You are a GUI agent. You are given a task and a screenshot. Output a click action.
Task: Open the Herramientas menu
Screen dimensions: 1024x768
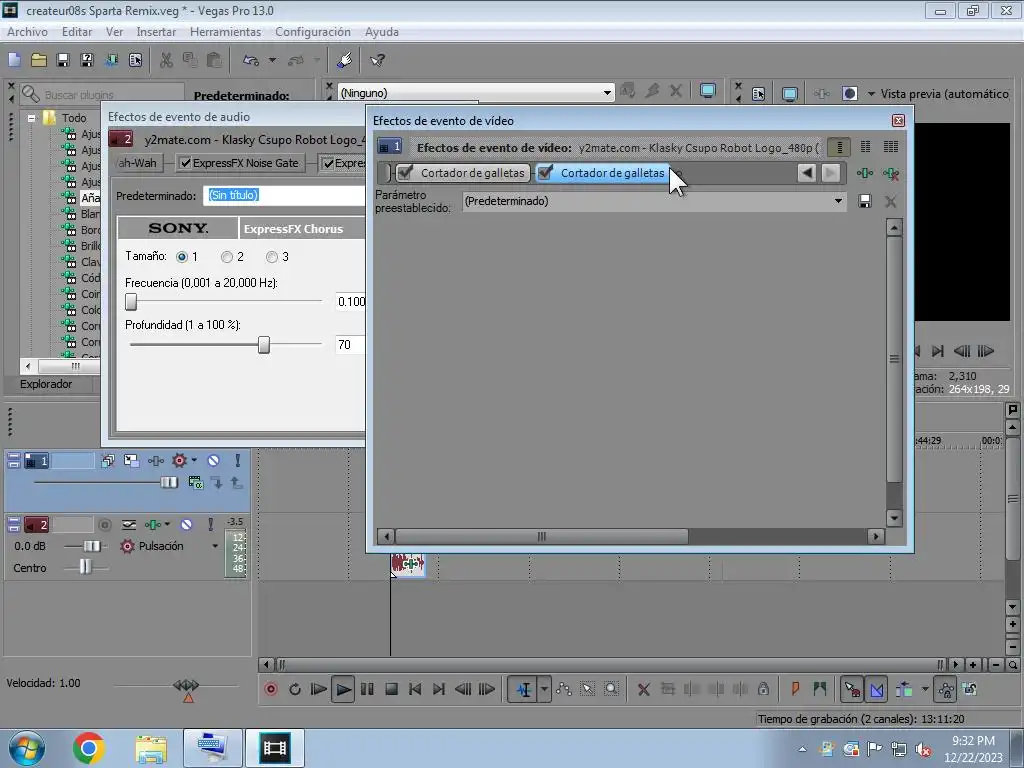(225, 32)
